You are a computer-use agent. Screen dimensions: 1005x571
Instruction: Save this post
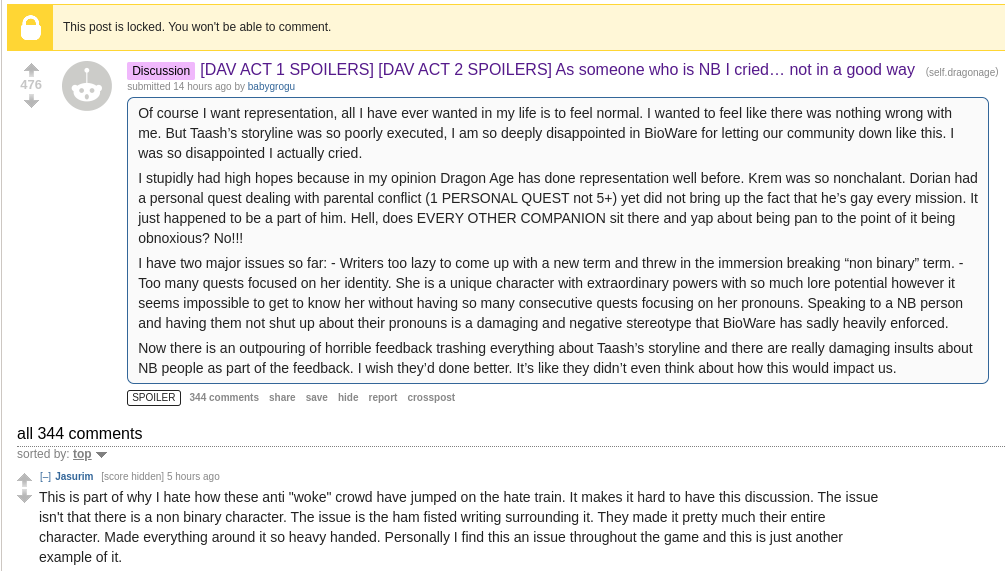click(x=317, y=397)
